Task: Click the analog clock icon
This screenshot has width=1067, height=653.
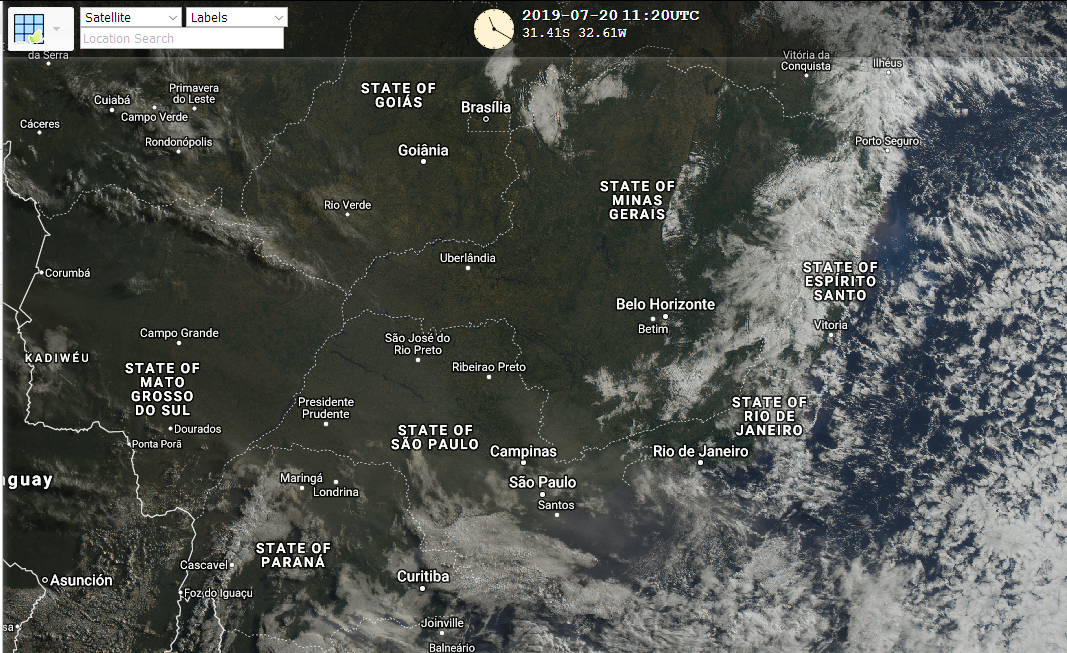Action: pyautogui.click(x=493, y=28)
